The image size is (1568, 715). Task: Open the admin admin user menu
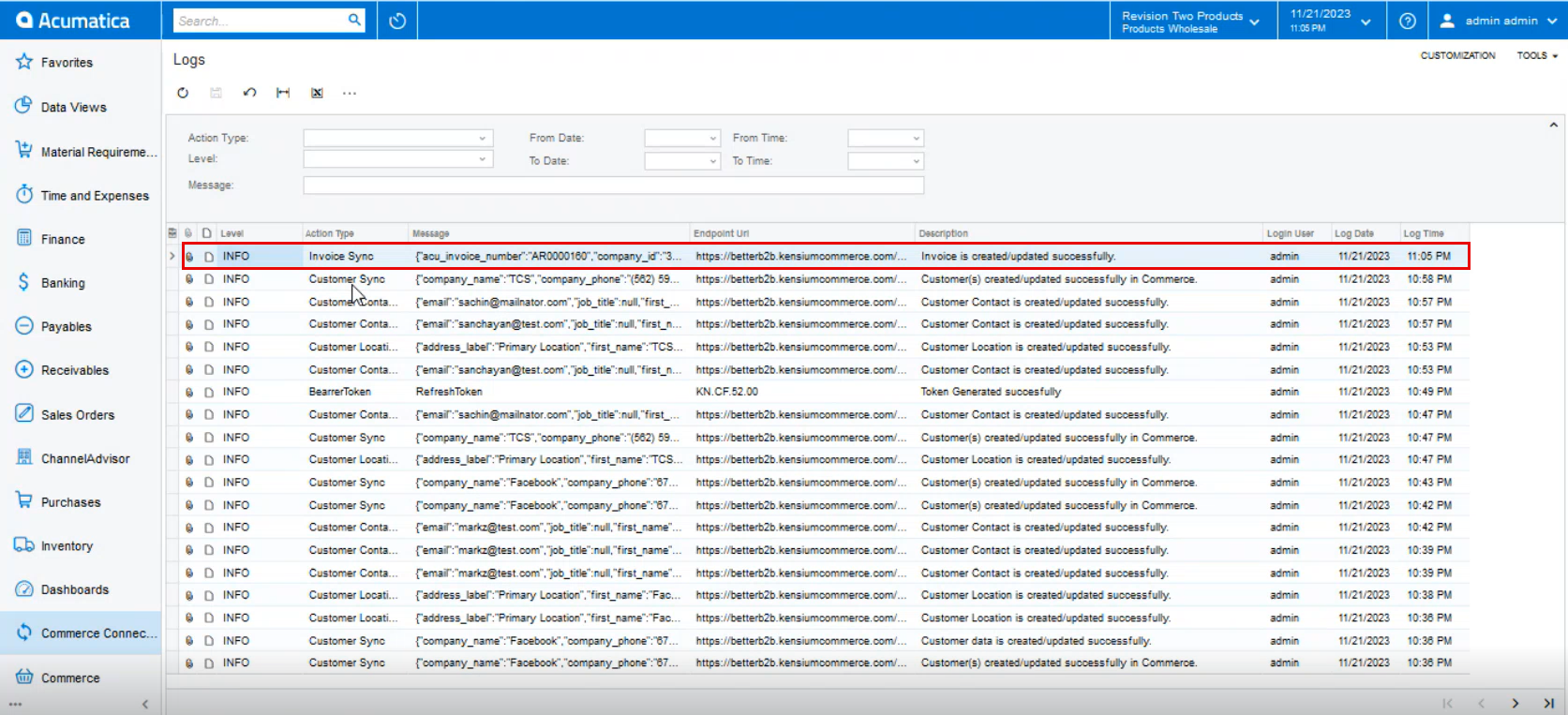pyautogui.click(x=1498, y=21)
